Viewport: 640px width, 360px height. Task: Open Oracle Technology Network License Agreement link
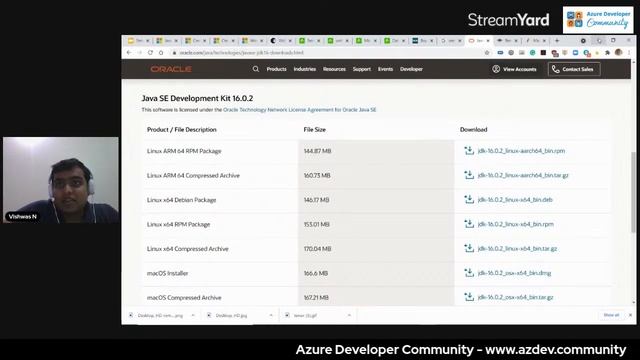[x=300, y=110]
